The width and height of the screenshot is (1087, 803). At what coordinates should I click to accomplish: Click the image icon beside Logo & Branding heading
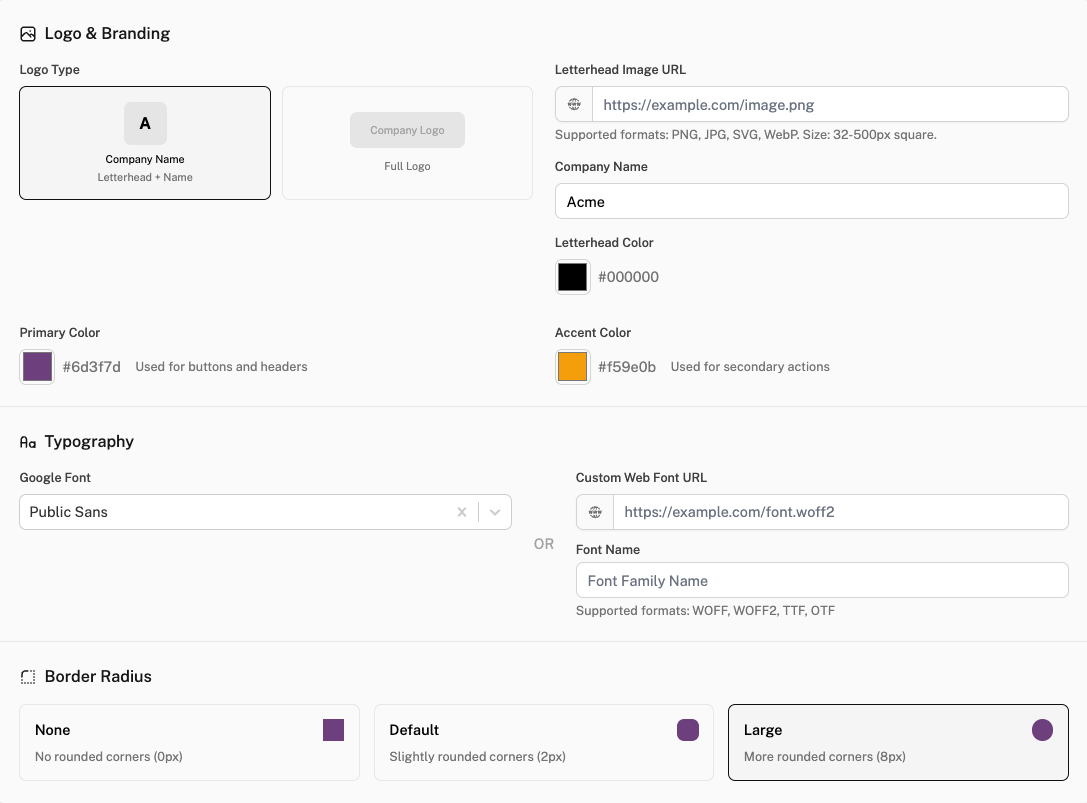click(27, 33)
